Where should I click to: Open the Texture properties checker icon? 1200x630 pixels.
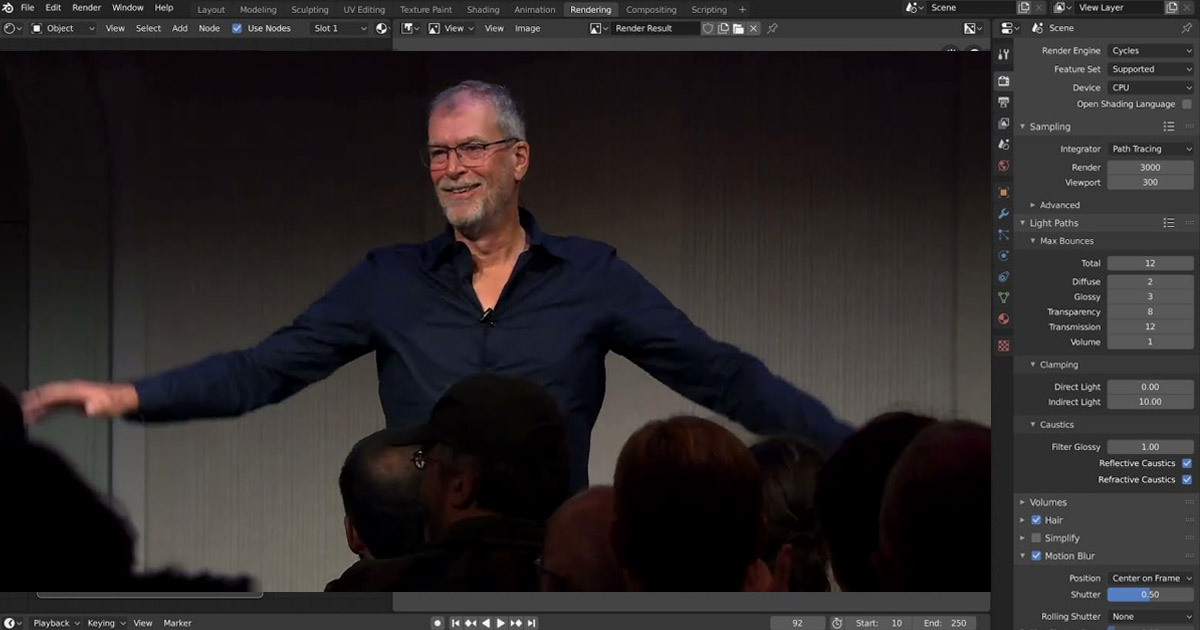pyautogui.click(x=1004, y=345)
